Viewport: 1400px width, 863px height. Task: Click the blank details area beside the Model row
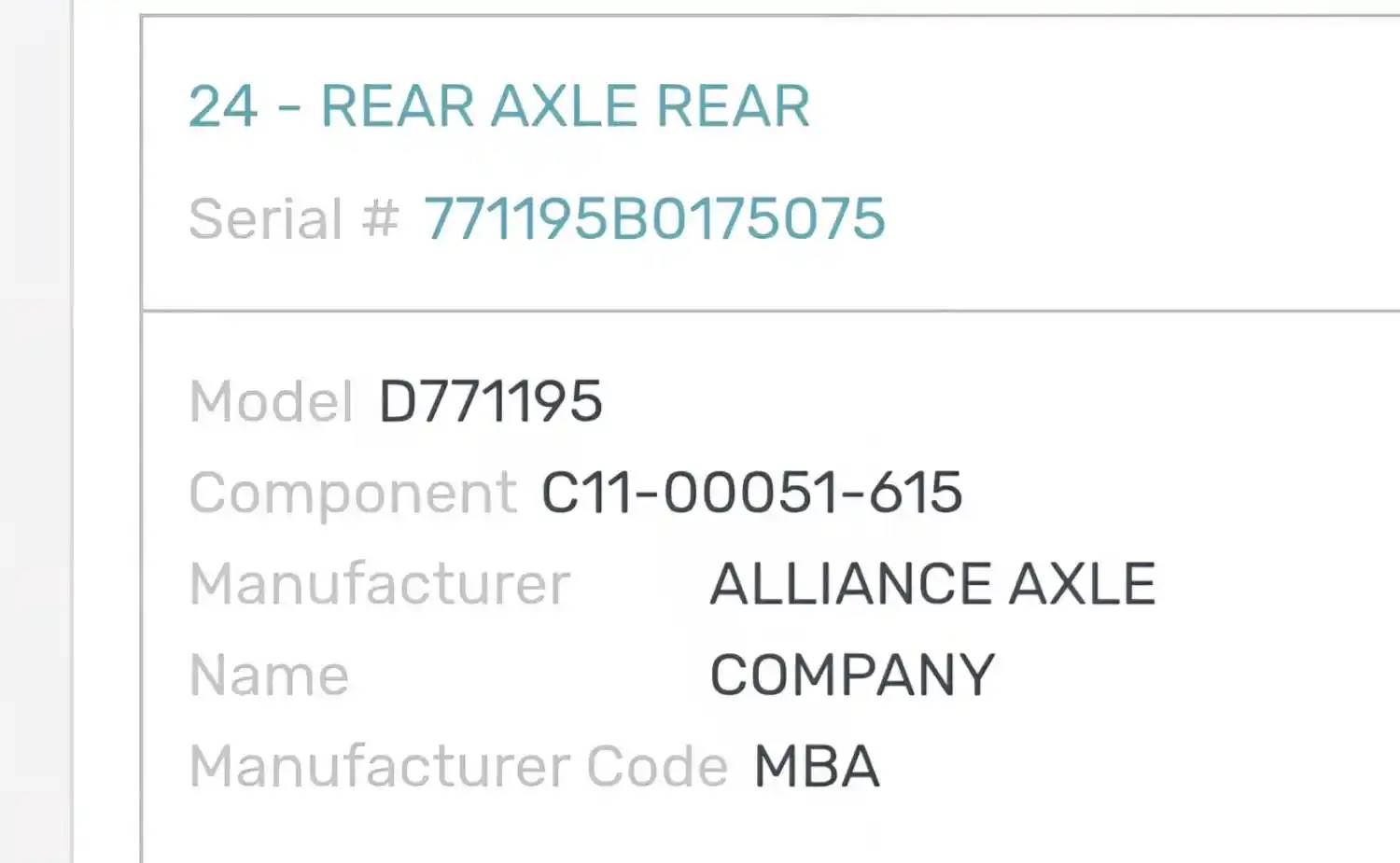[x=999, y=401]
